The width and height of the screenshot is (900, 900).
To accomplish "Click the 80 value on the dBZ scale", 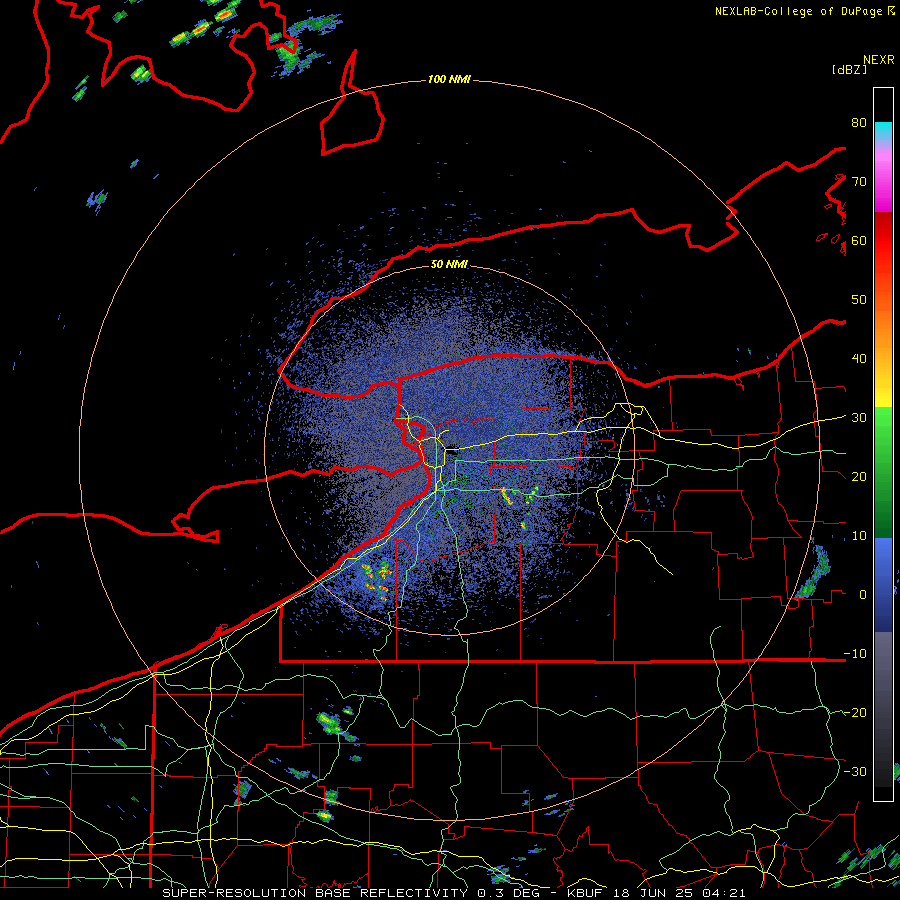I will coord(859,123).
